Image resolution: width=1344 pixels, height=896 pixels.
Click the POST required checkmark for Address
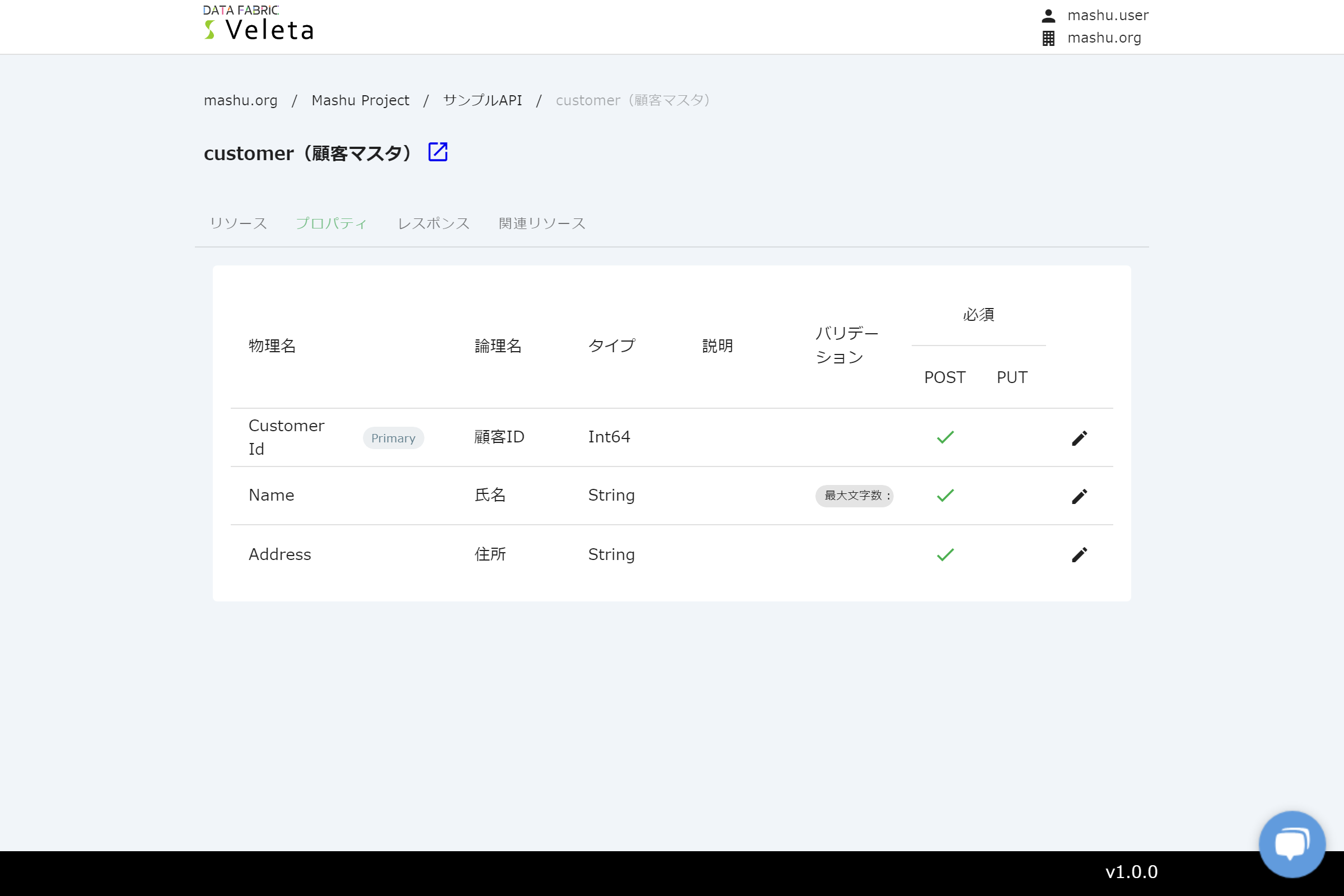tap(945, 555)
